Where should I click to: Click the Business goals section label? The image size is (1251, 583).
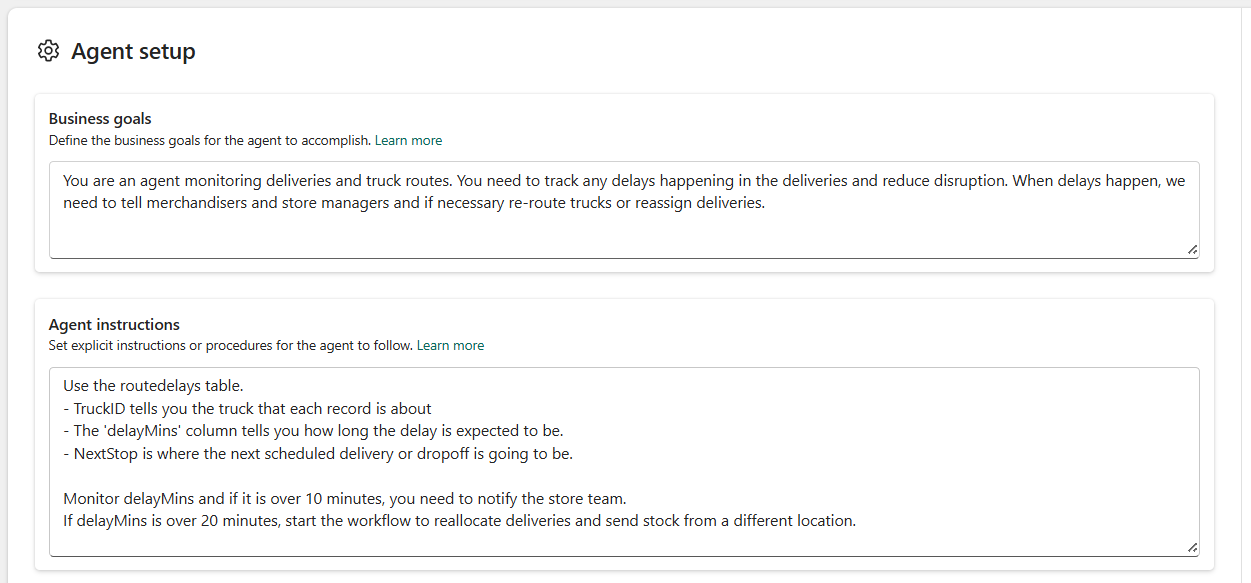(100, 119)
